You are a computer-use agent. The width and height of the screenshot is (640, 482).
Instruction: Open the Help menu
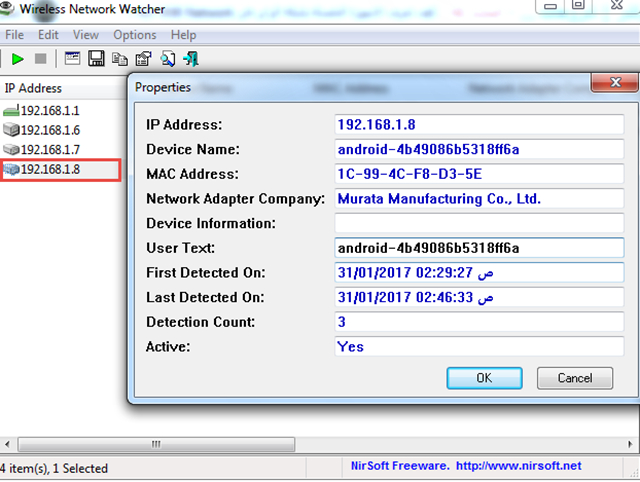click(x=183, y=35)
